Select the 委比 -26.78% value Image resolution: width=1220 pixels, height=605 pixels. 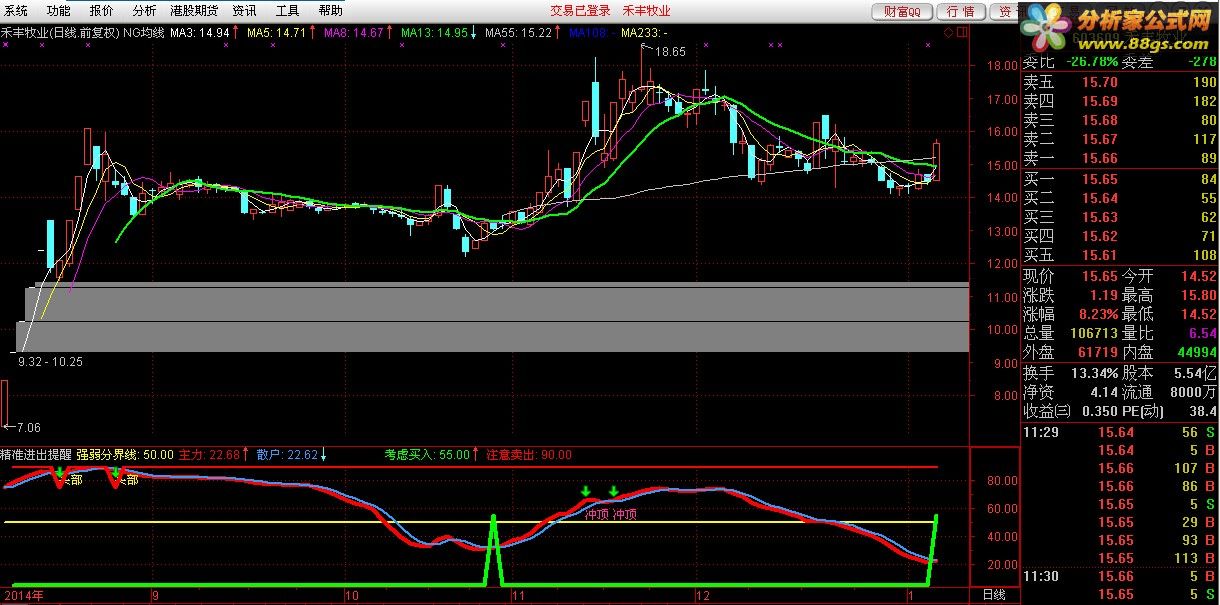(x=1093, y=62)
